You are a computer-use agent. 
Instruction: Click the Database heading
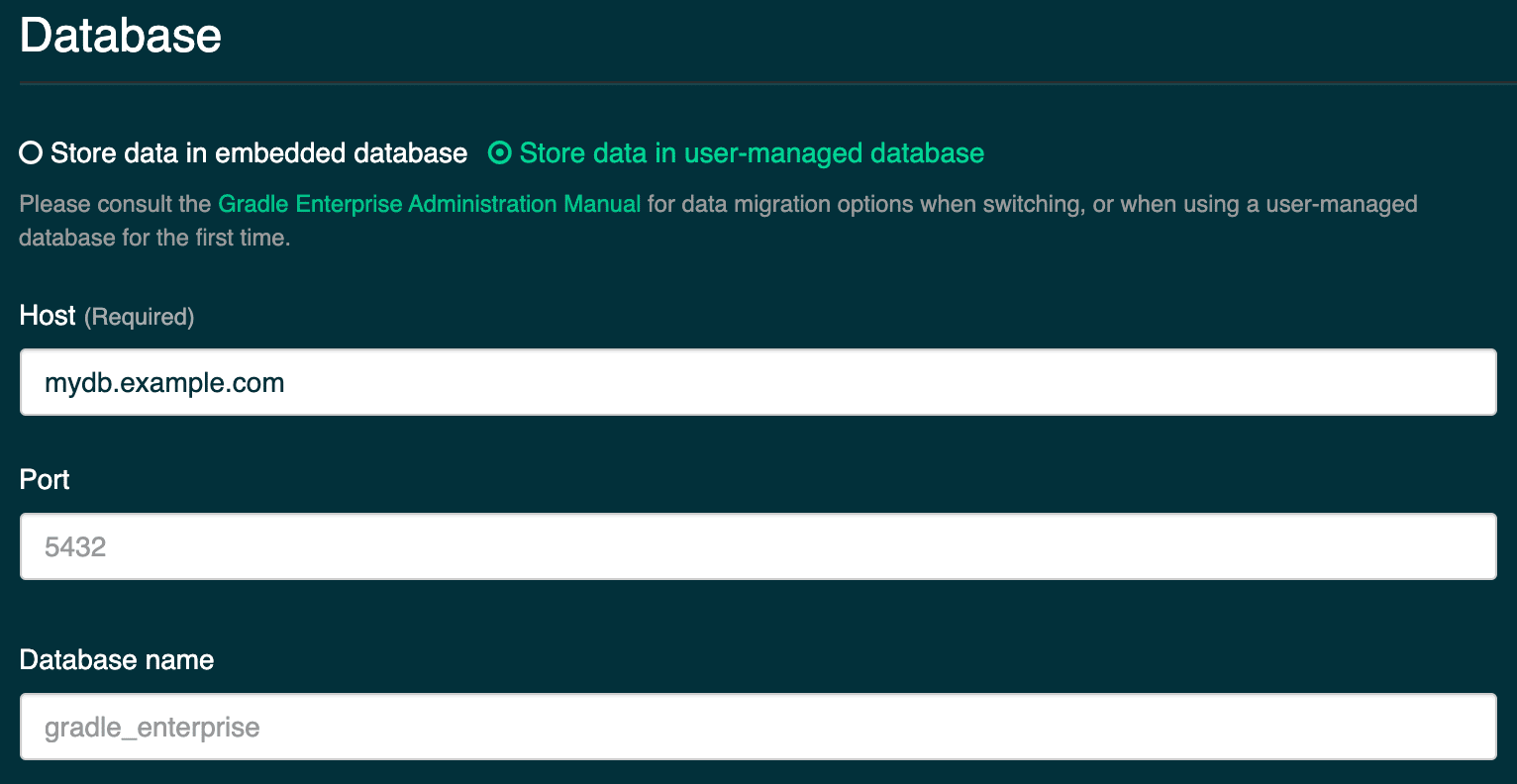coord(121,36)
